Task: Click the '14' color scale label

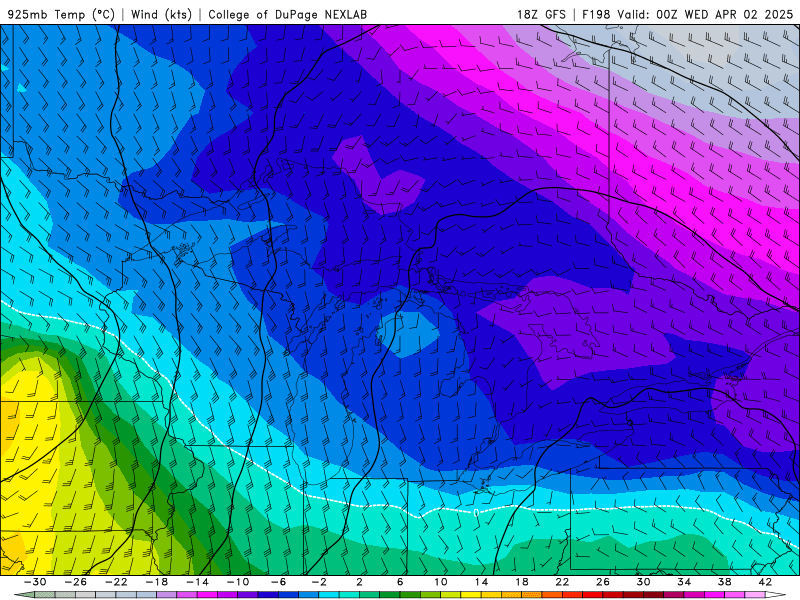Action: [x=481, y=582]
